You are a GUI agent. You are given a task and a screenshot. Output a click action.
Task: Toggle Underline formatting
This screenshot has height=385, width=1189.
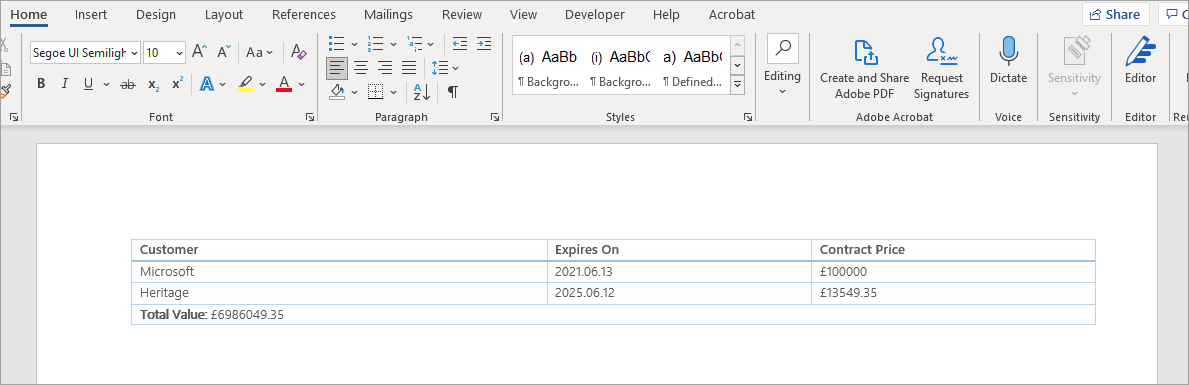[x=88, y=83]
